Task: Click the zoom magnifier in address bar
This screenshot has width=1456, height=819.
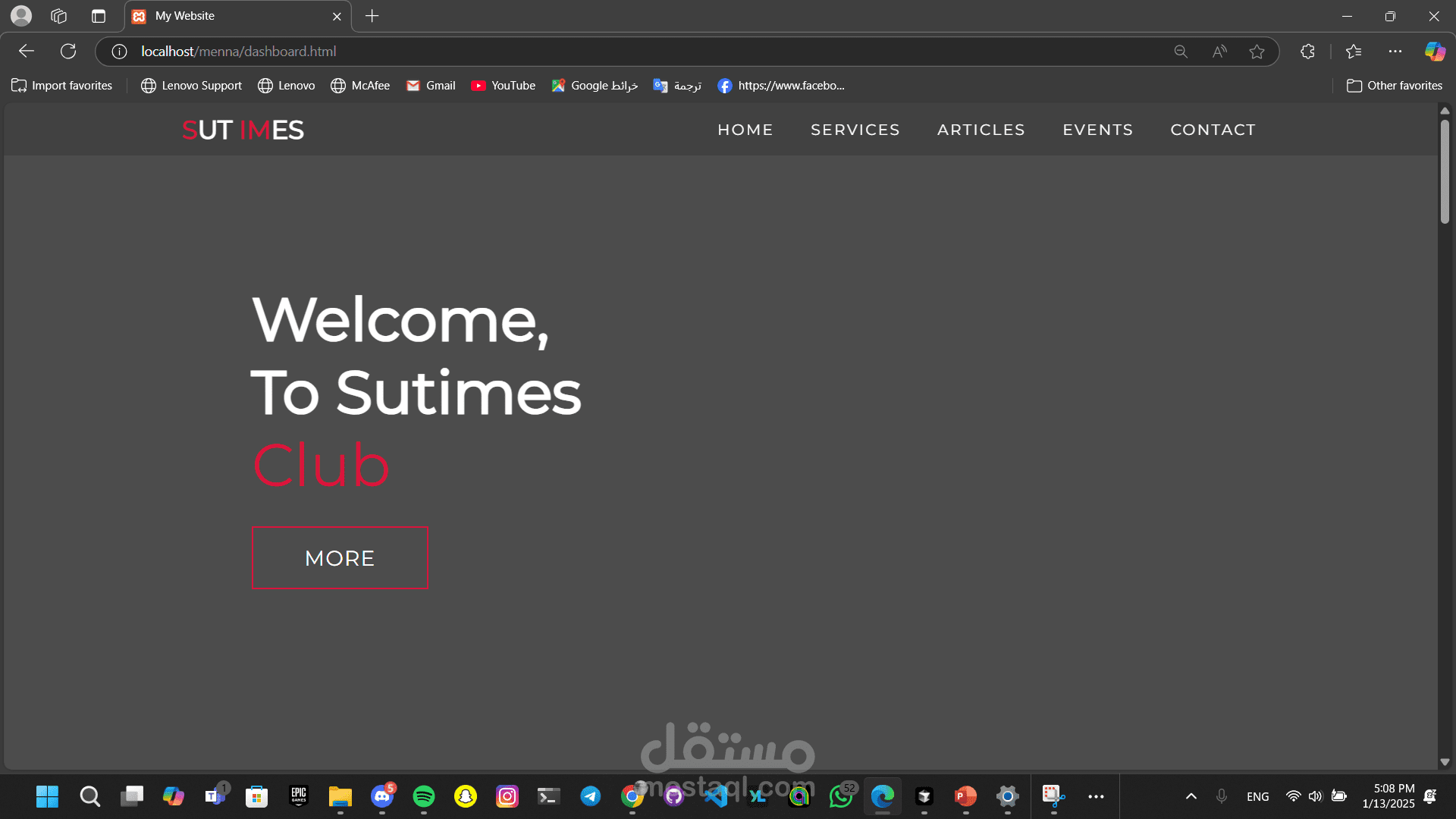Action: [1181, 52]
